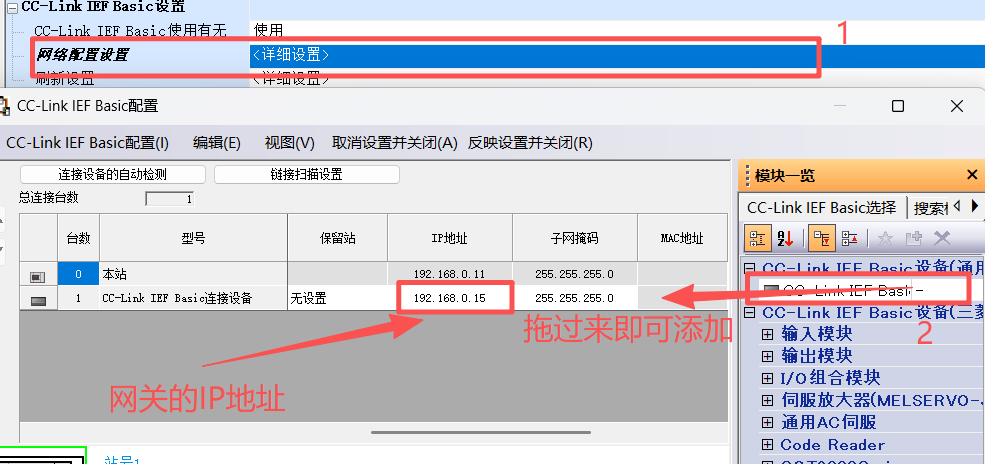Open the 视图(V) menu
This screenshot has height=464, width=985.
coord(290,143)
